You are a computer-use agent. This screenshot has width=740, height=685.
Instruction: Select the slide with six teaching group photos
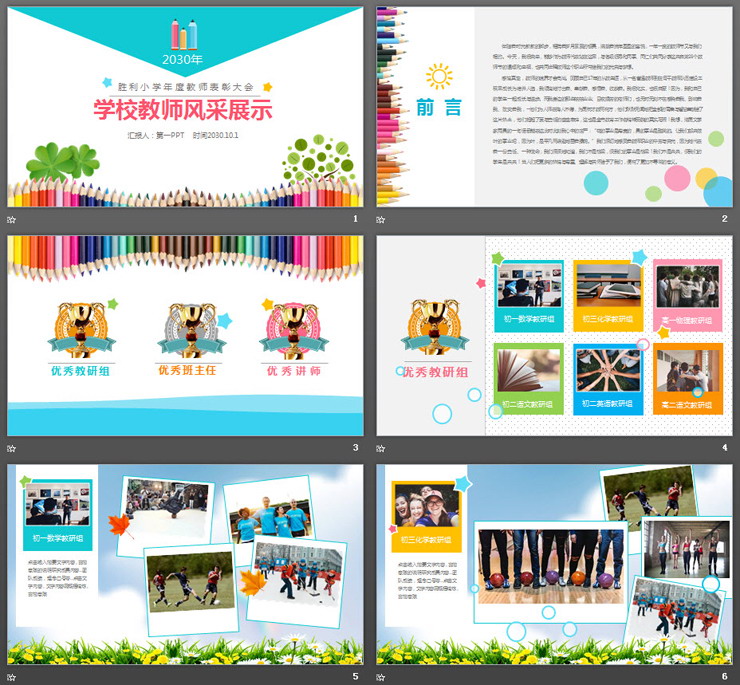(x=554, y=335)
